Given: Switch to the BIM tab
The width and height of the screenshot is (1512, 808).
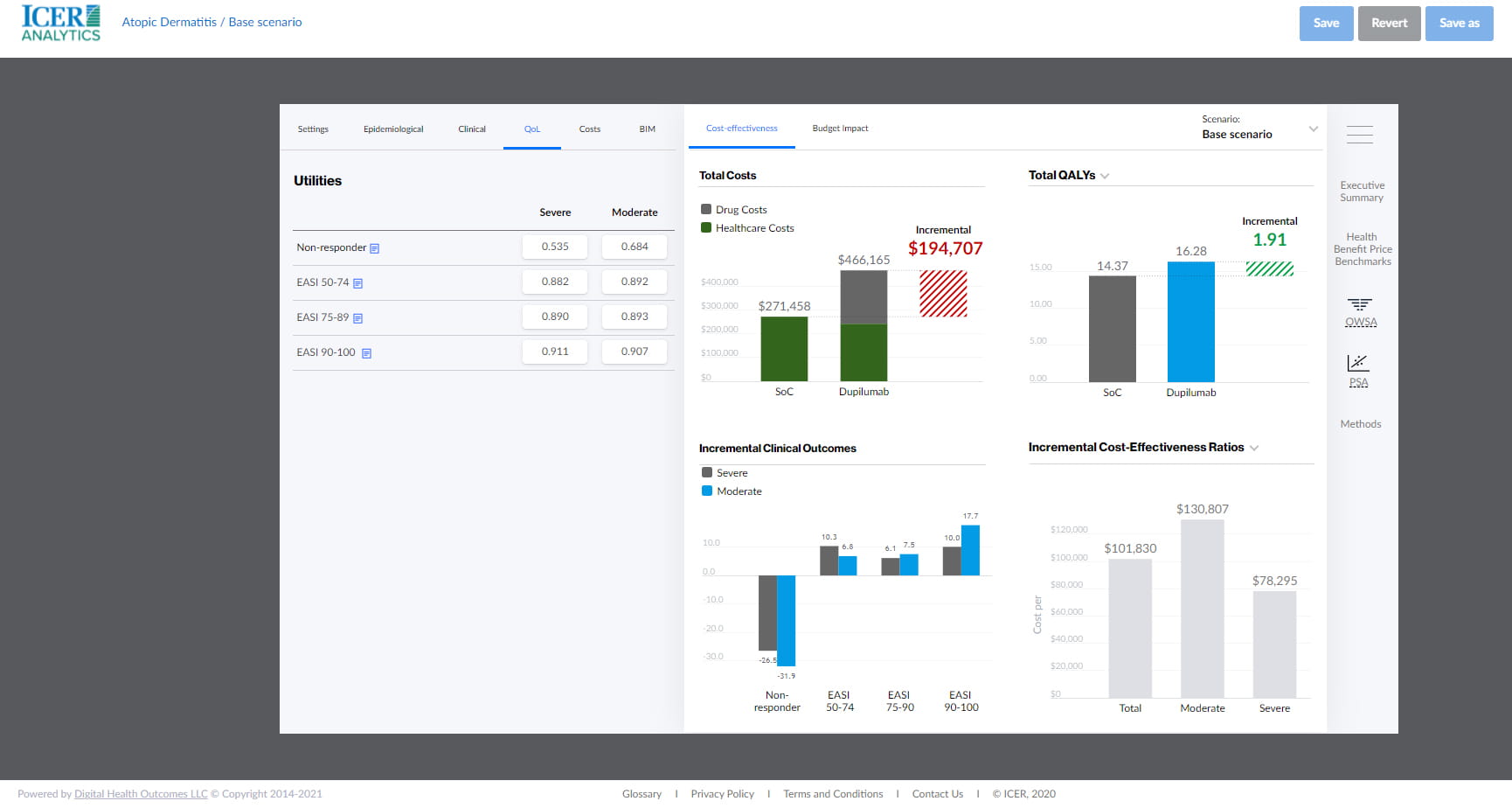Looking at the screenshot, I should click(x=648, y=129).
